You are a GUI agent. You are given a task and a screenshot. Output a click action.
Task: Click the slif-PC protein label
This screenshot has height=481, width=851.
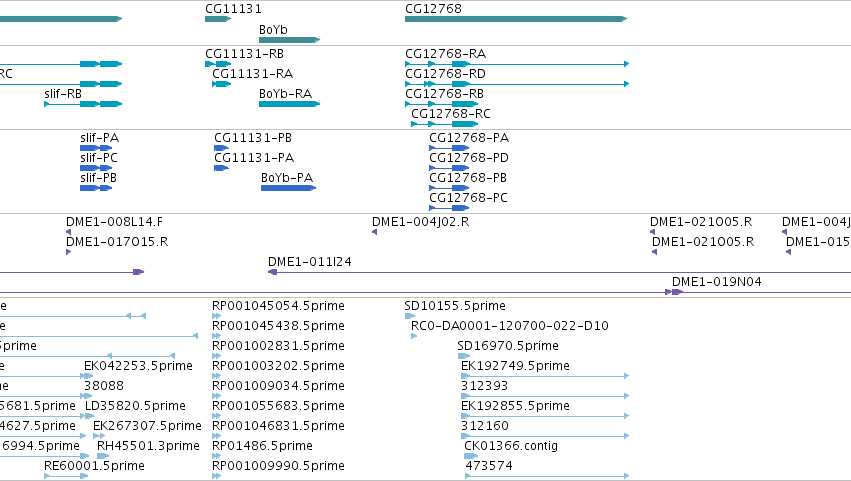click(99, 158)
